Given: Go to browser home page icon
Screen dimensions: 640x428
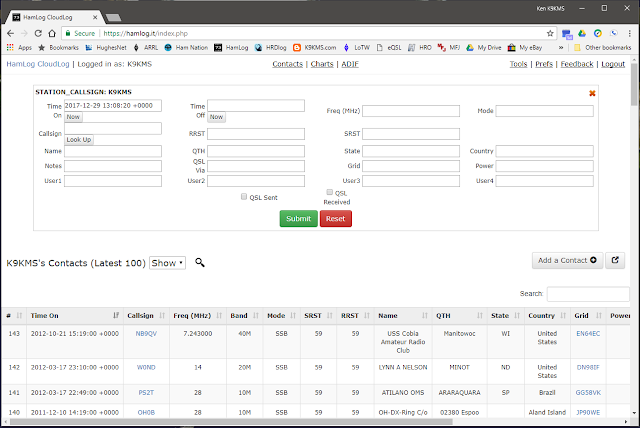Looking at the screenshot, I should point(52,33).
